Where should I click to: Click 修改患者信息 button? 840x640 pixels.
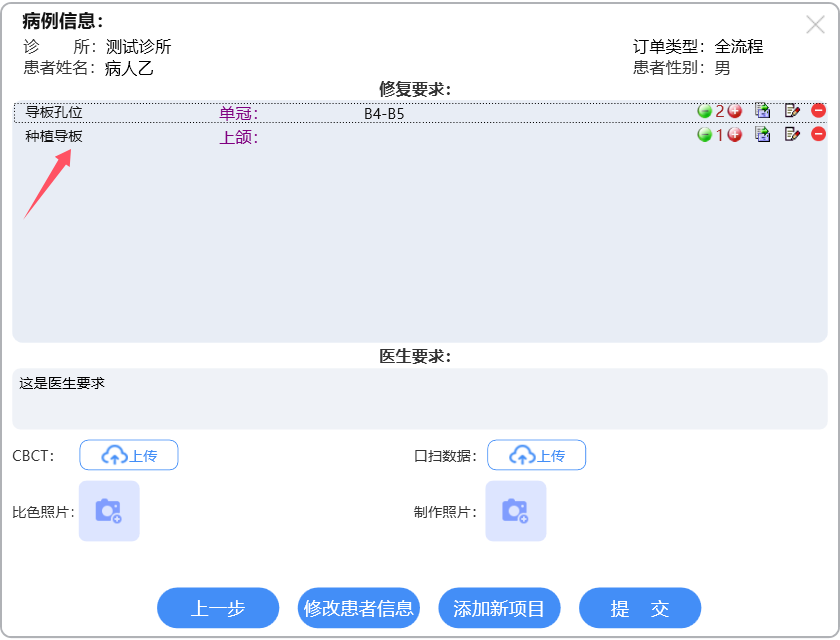click(x=359, y=608)
